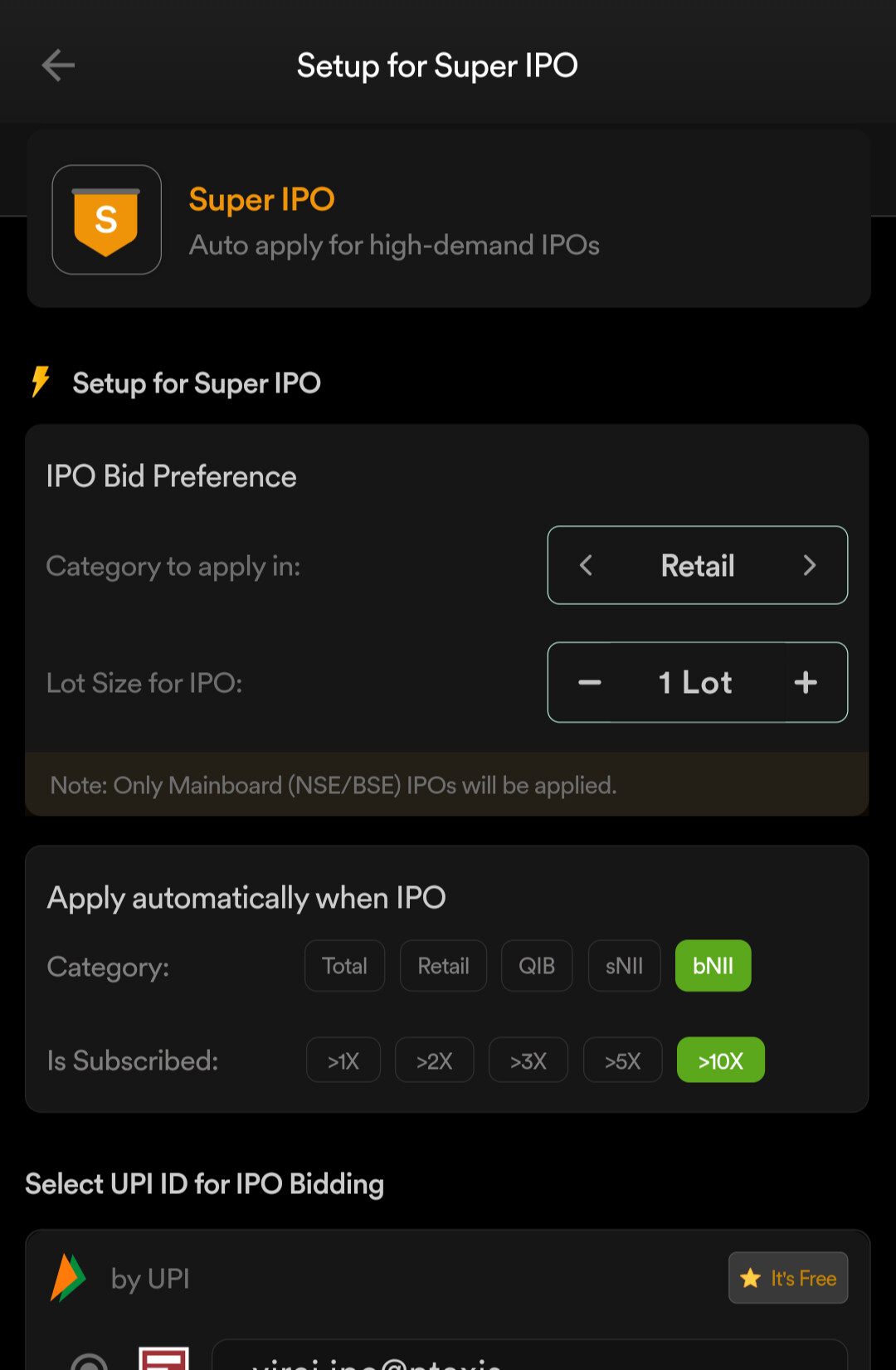Tap the Super IPO shield logo
896x1370 pixels.
pyautogui.click(x=106, y=220)
